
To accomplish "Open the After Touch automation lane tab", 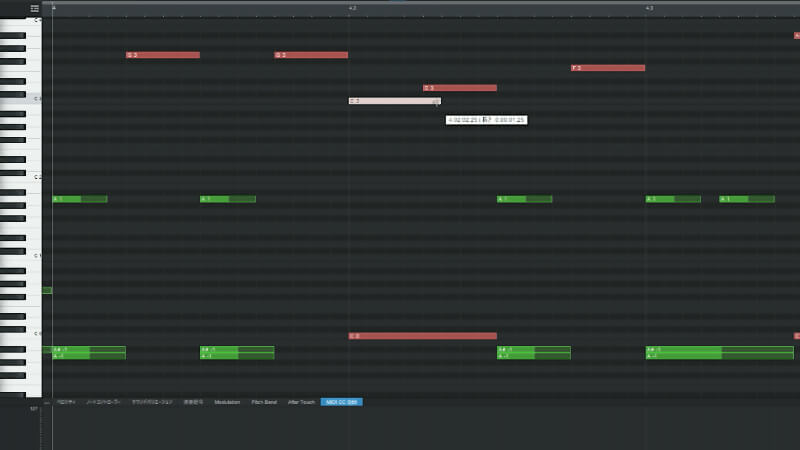I will pos(301,402).
